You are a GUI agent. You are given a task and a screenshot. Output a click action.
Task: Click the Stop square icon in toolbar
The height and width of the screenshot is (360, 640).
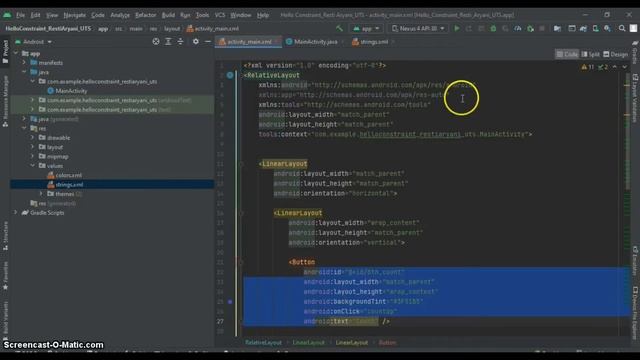(542, 29)
